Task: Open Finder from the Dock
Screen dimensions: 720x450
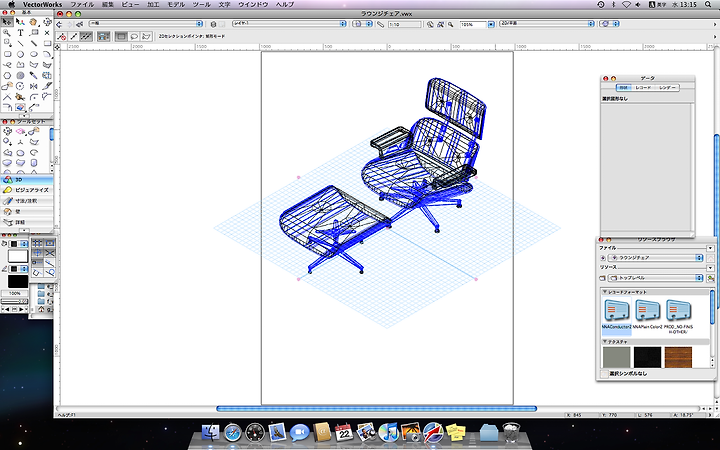Action: pyautogui.click(x=211, y=433)
